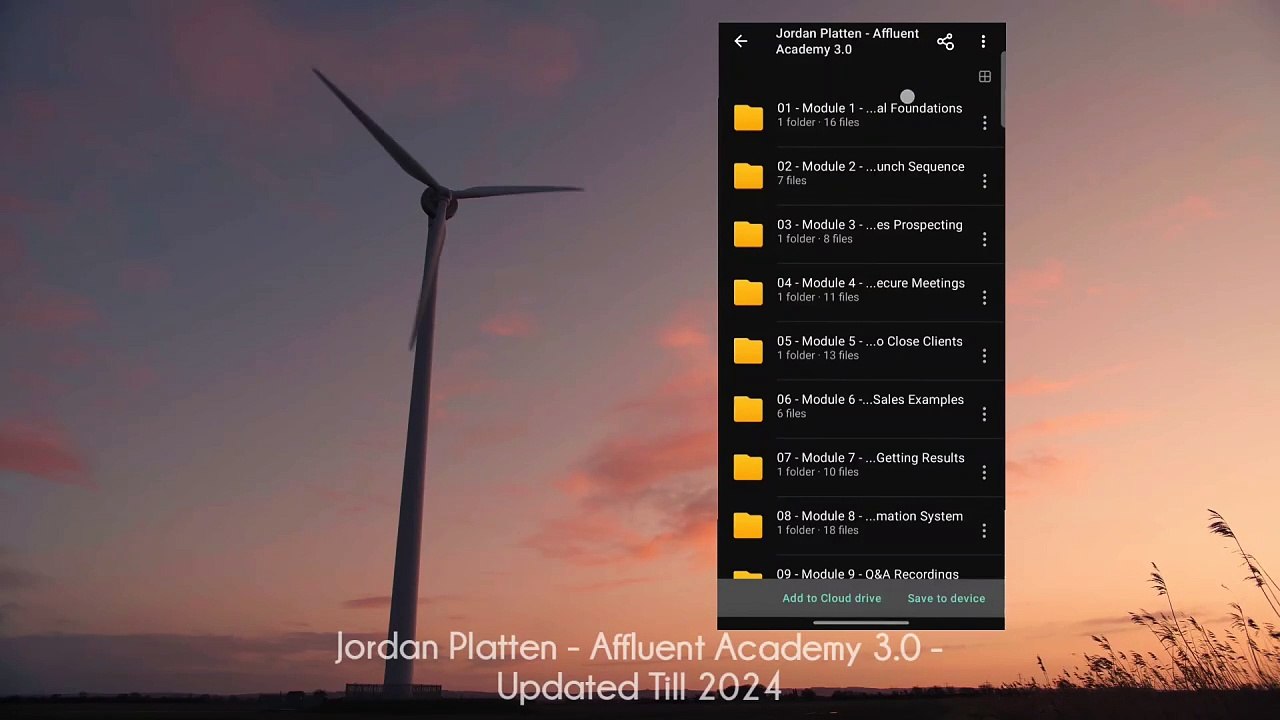Open options for 04 - Module 4 folder
Viewport: 1280px width, 720px height.
pyautogui.click(x=984, y=298)
